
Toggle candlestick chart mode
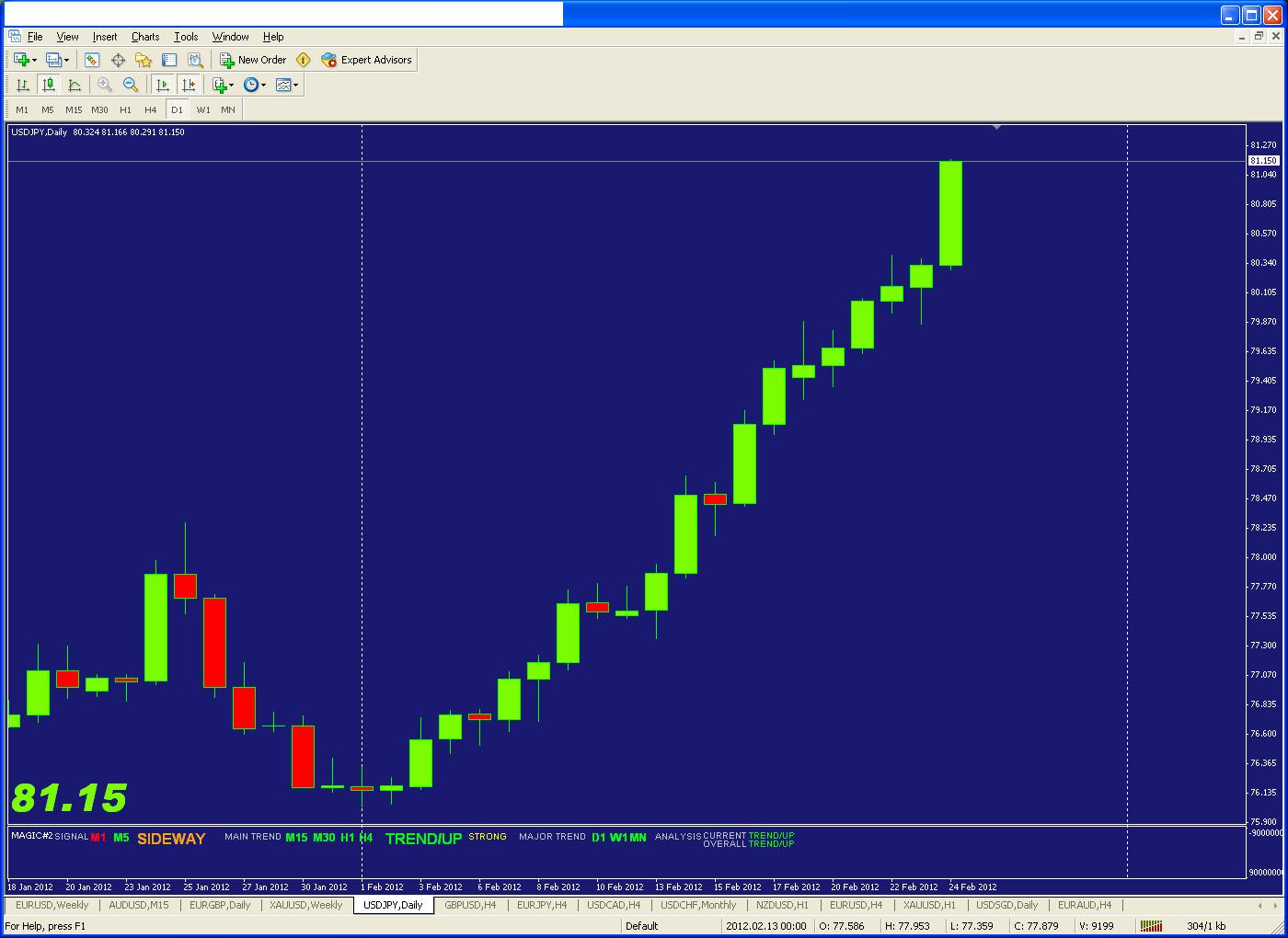49,85
